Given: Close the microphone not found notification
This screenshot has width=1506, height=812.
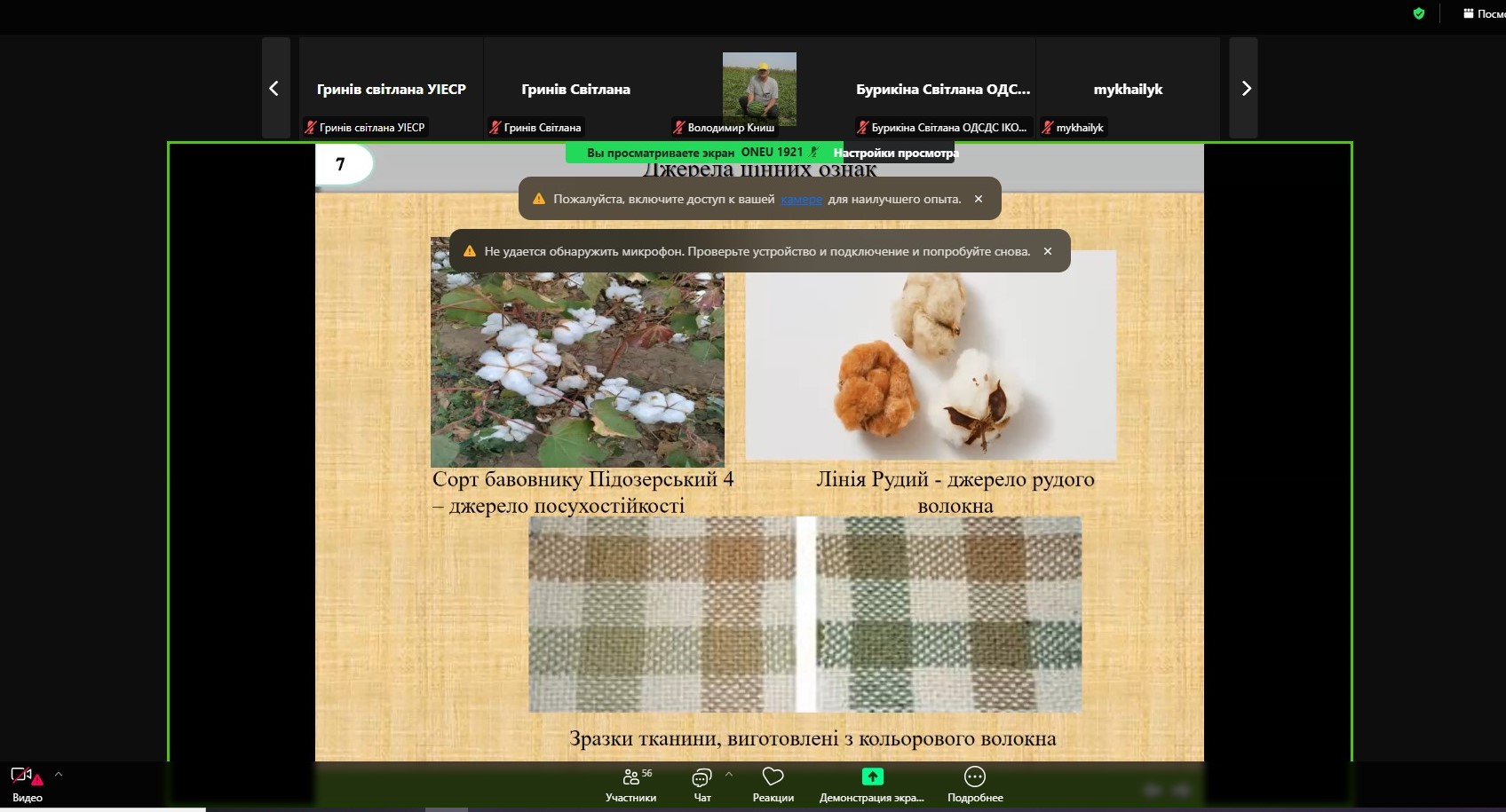Looking at the screenshot, I should (1048, 251).
